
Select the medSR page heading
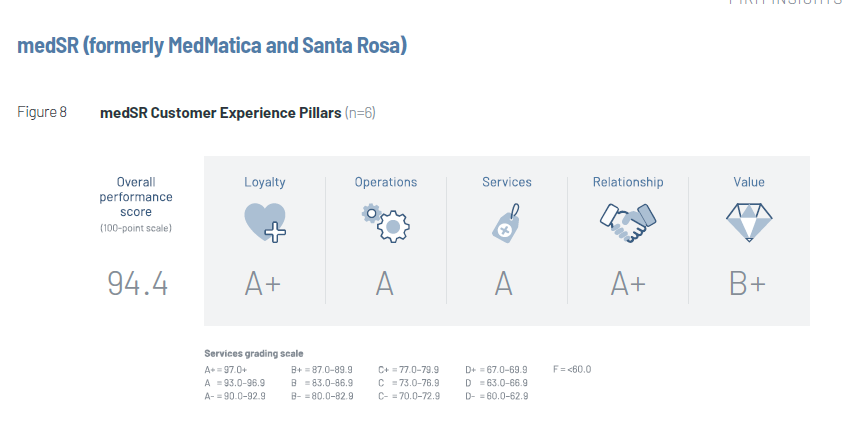pos(212,46)
